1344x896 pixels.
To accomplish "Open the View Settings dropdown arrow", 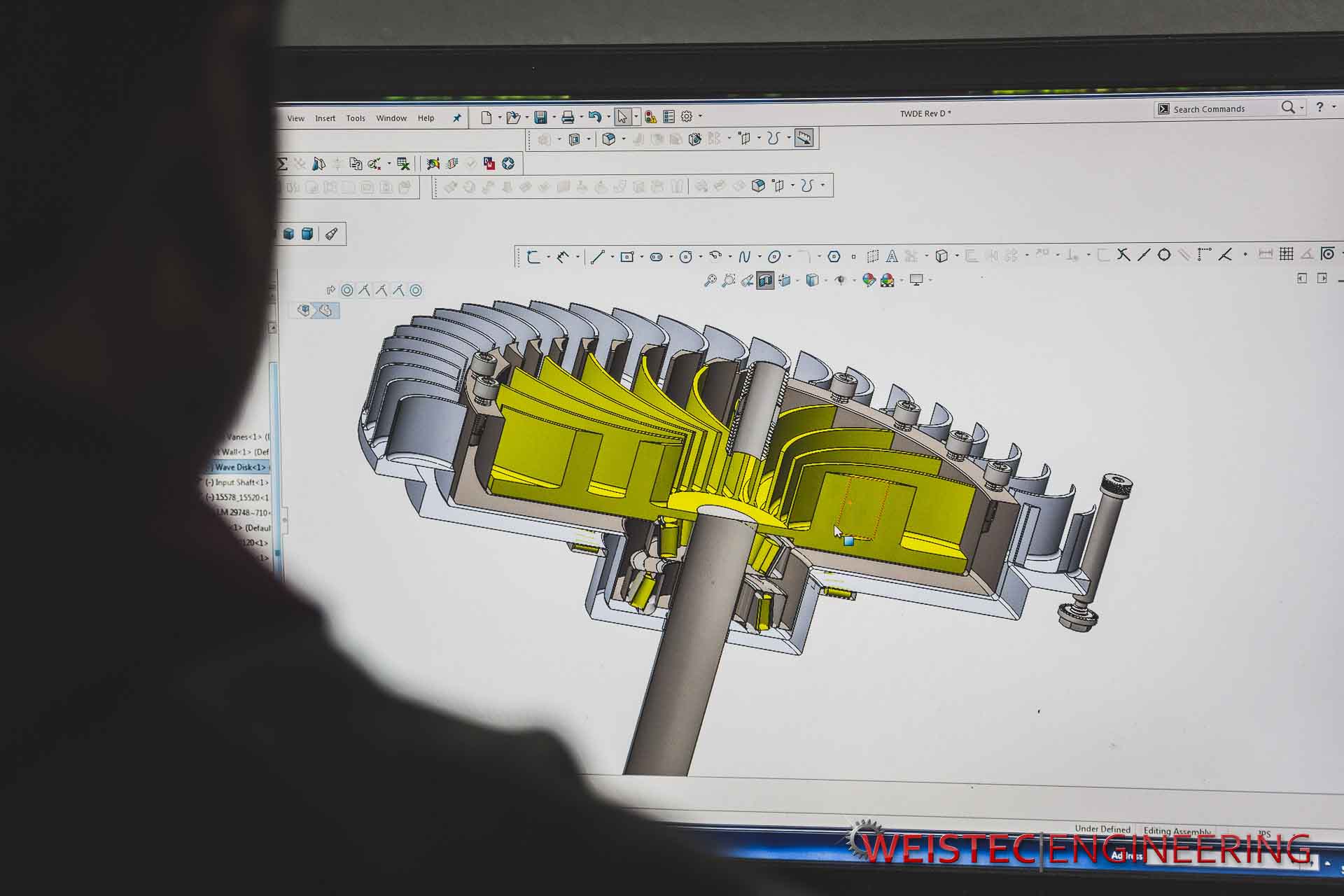I will coord(930,280).
